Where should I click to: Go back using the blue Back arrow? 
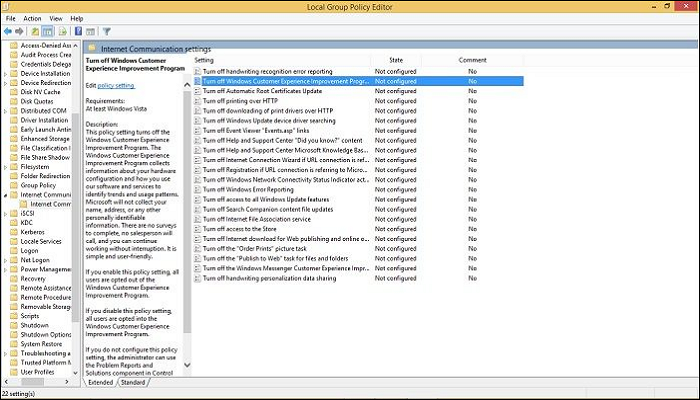8,31
